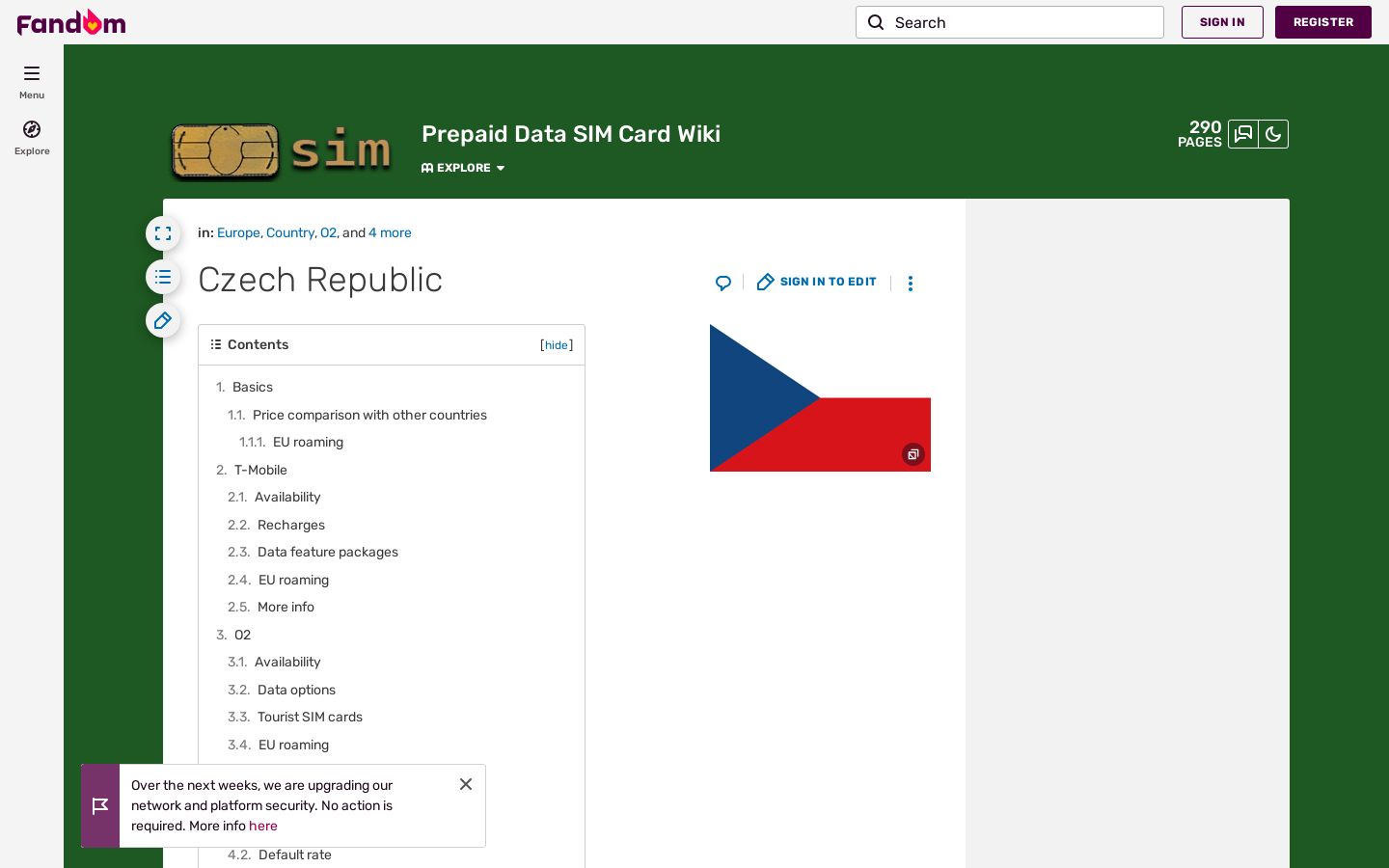The height and width of the screenshot is (868, 1389).
Task: Open the three-dot more actions menu
Action: click(x=911, y=283)
